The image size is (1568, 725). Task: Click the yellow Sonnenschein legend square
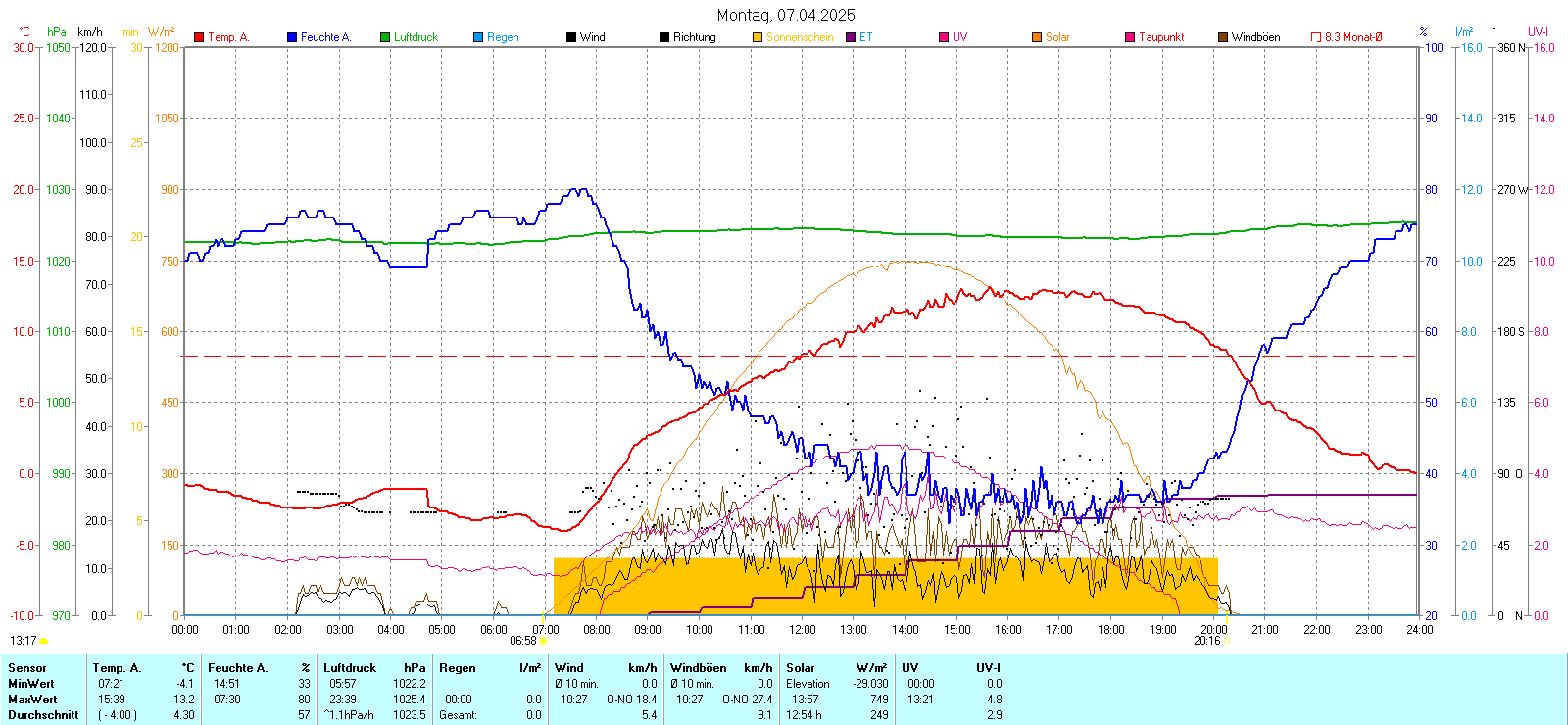[x=758, y=37]
